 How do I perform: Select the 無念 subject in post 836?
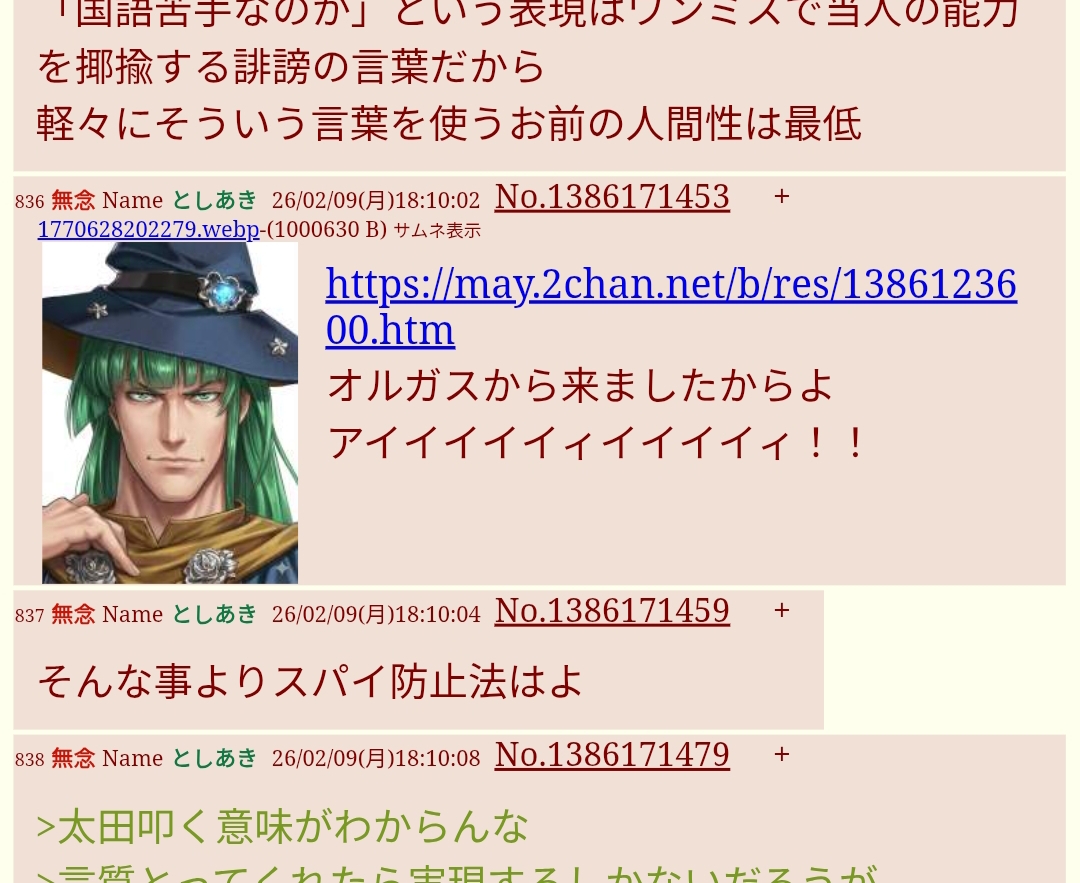pyautogui.click(x=73, y=200)
